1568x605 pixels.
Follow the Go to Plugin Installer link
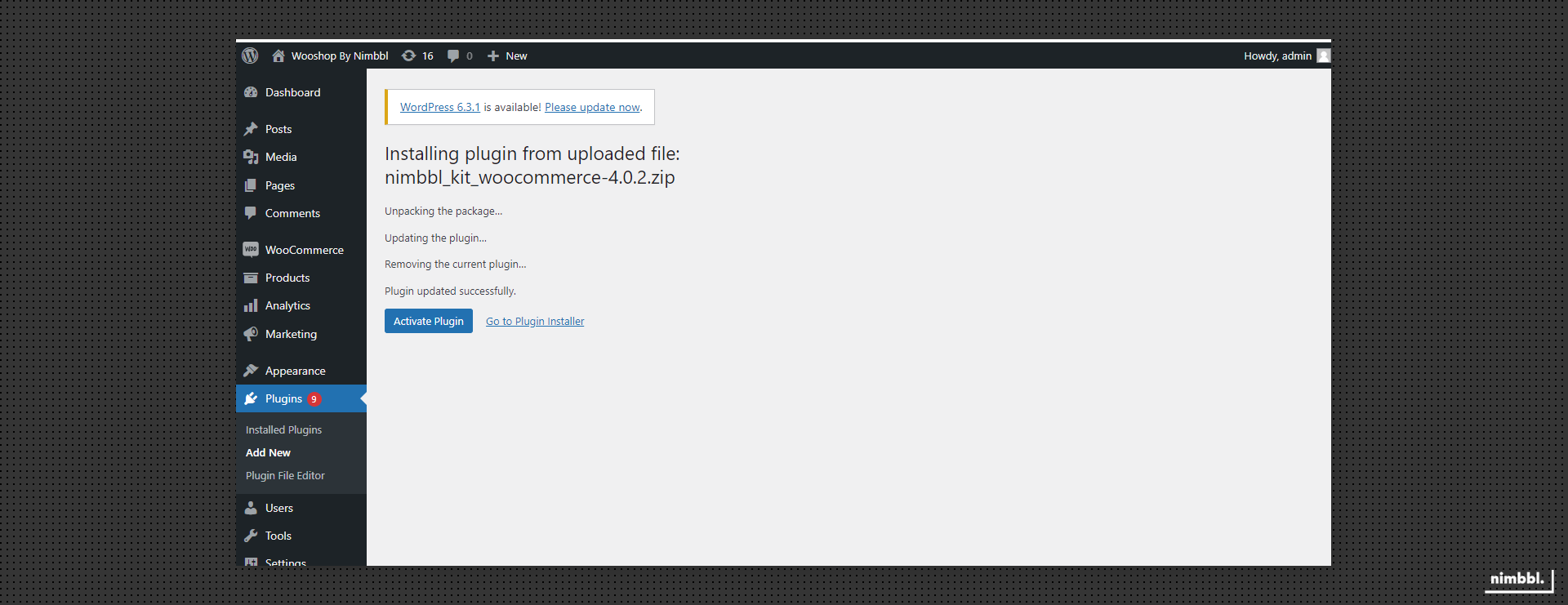[x=535, y=321]
